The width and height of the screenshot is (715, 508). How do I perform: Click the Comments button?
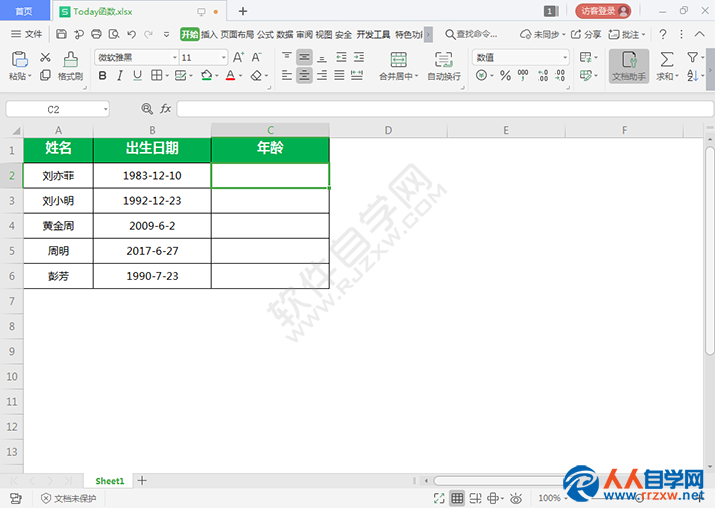click(x=627, y=34)
